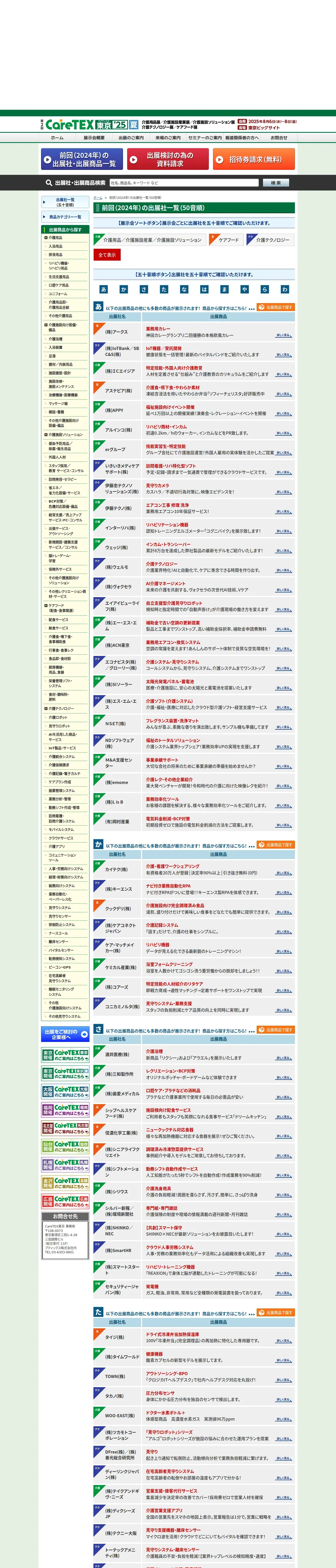Open the 仙台開催 CareTEX仙台 banner
The height and width of the screenshot is (1568, 336).
point(65,1146)
